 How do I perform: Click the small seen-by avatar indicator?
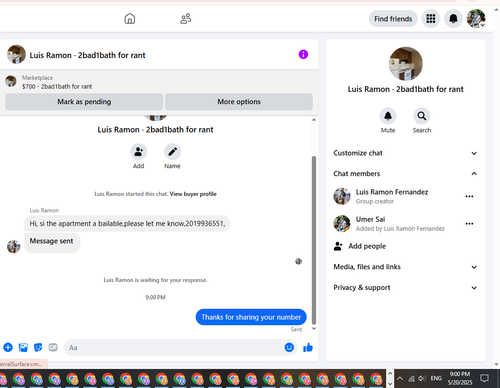point(298,261)
